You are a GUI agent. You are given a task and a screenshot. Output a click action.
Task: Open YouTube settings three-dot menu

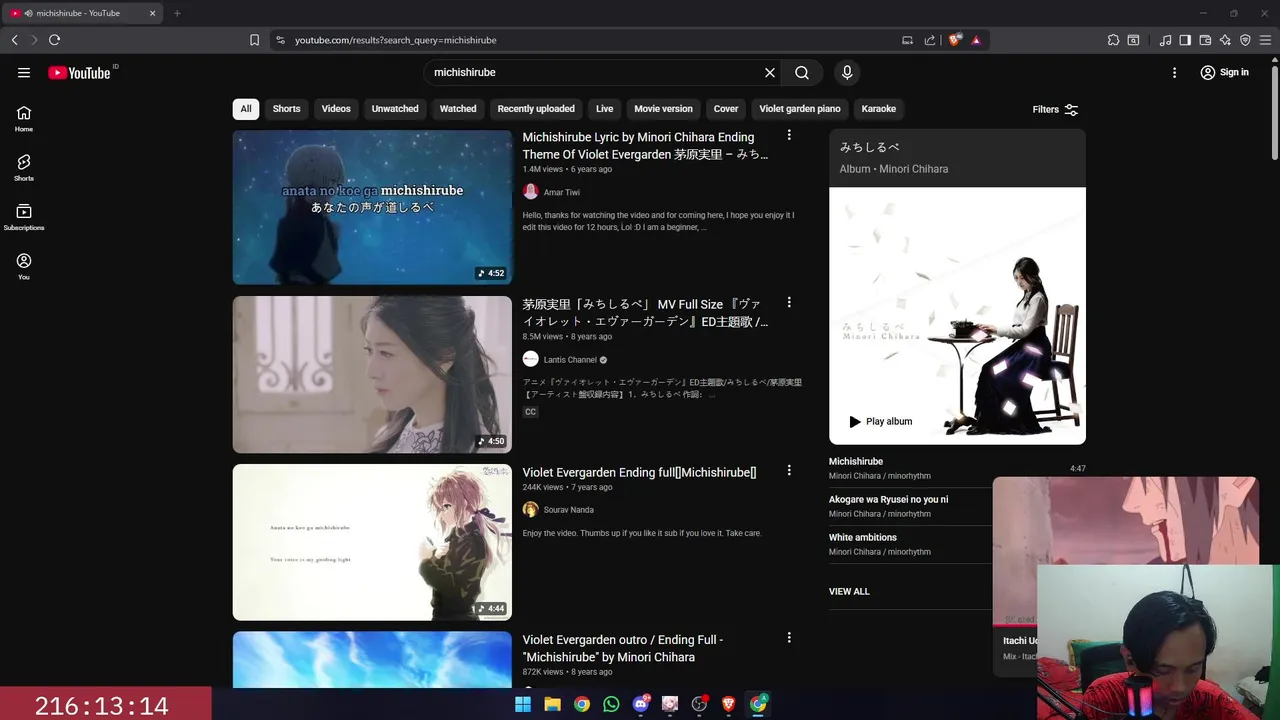coord(1175,72)
